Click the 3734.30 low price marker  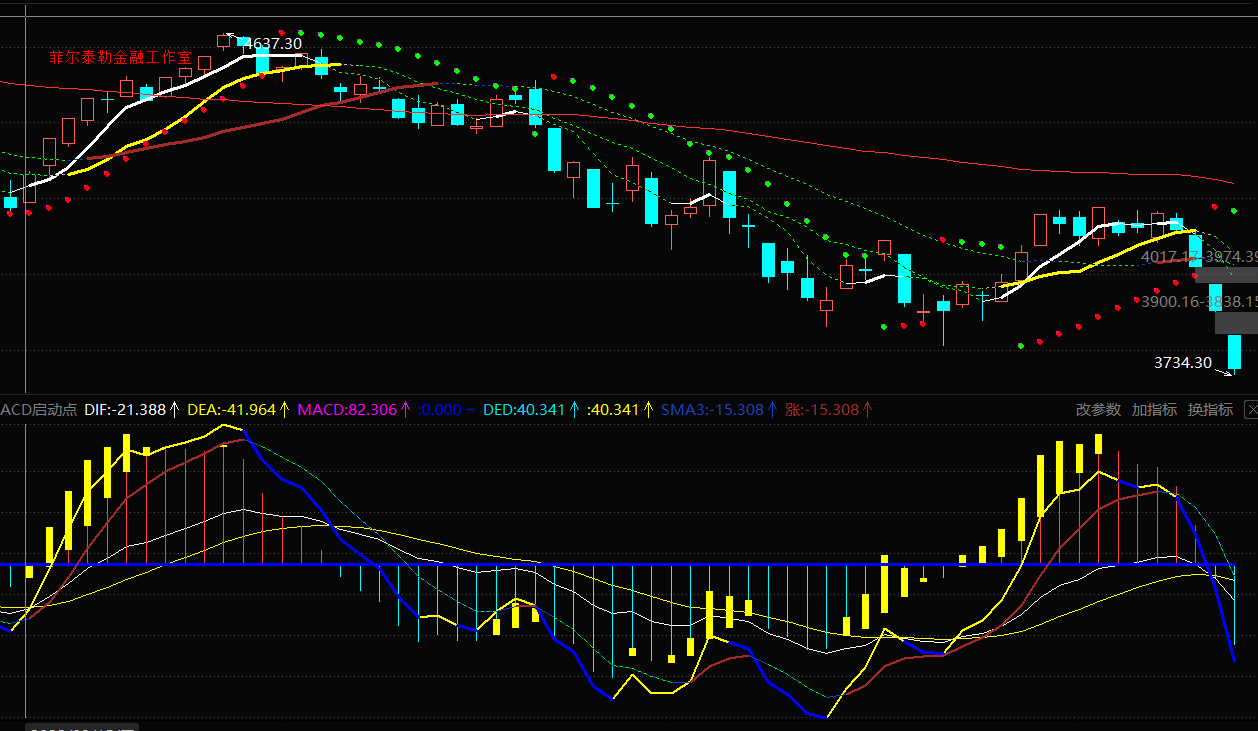(x=1182, y=363)
